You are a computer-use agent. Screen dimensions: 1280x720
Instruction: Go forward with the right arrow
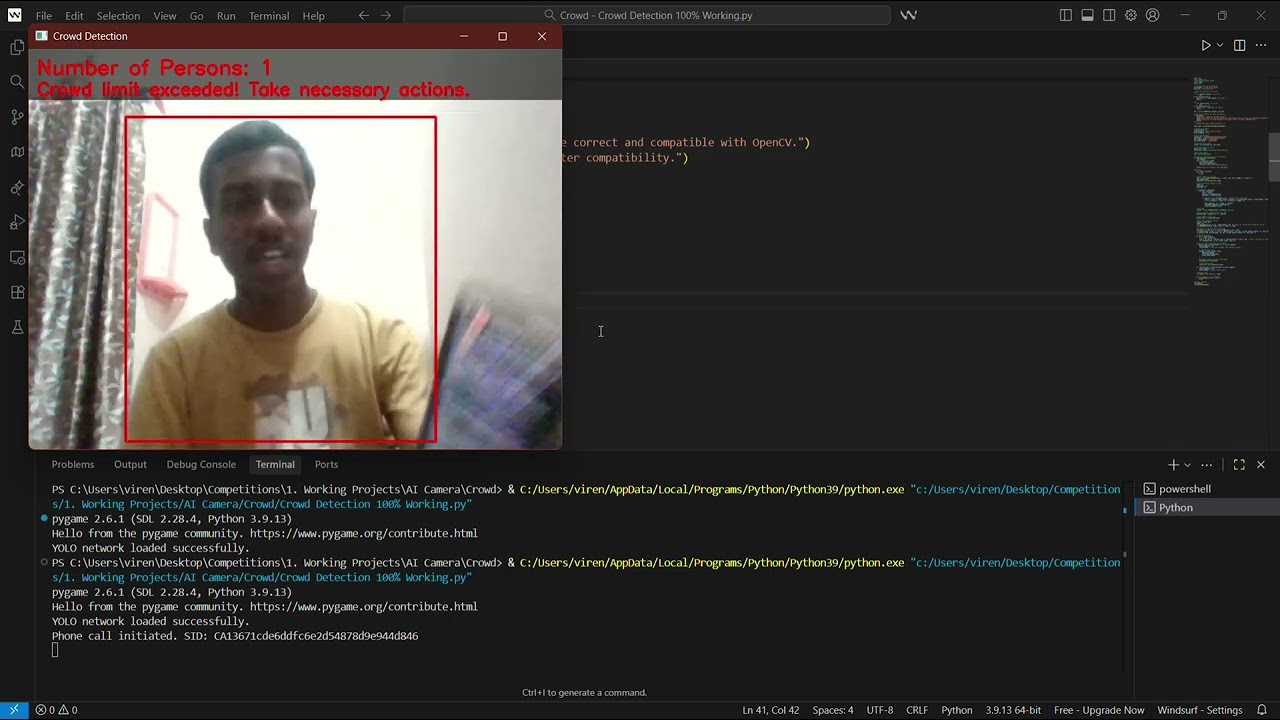pos(386,15)
